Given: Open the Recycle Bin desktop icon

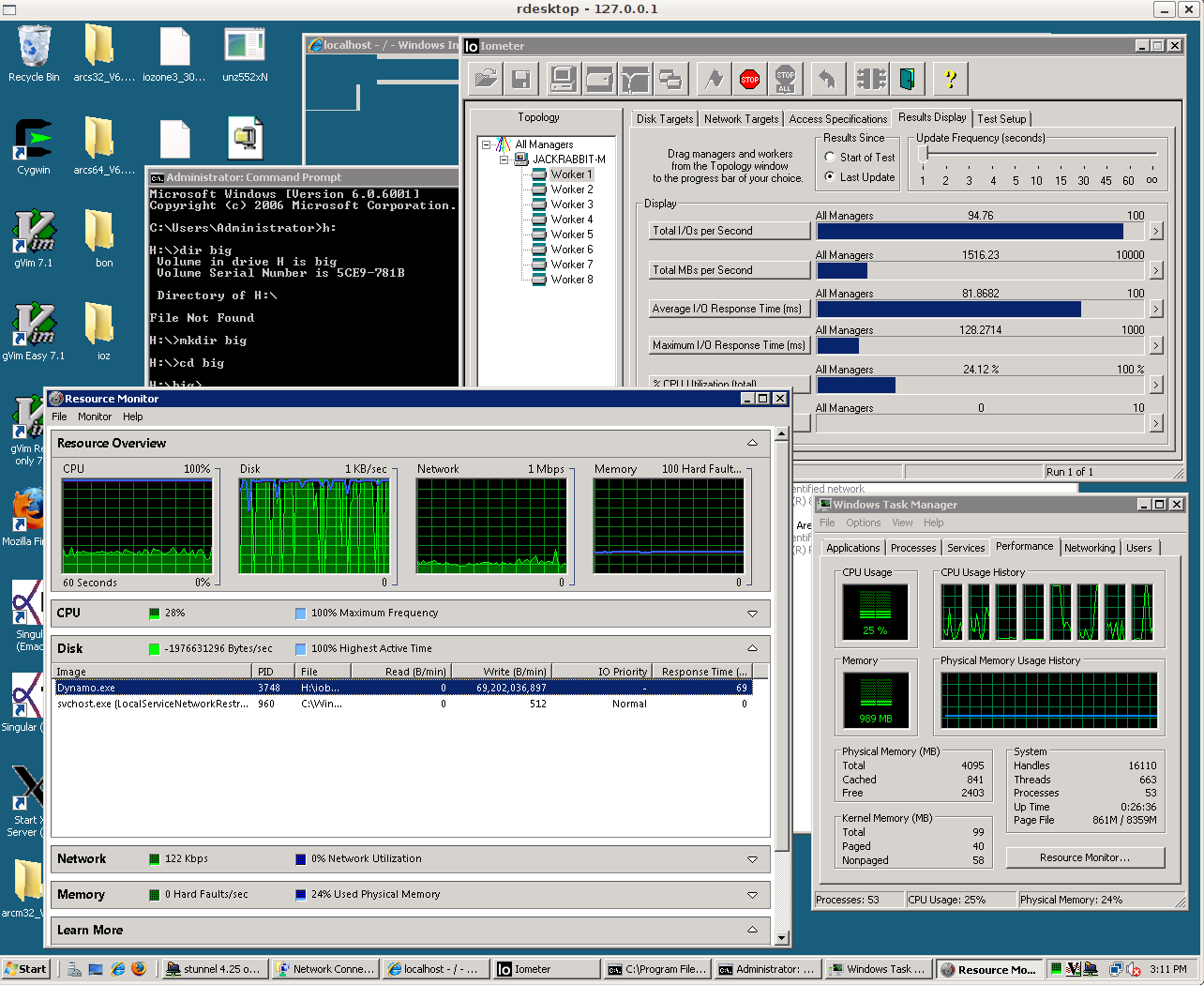Looking at the screenshot, I should tap(34, 54).
